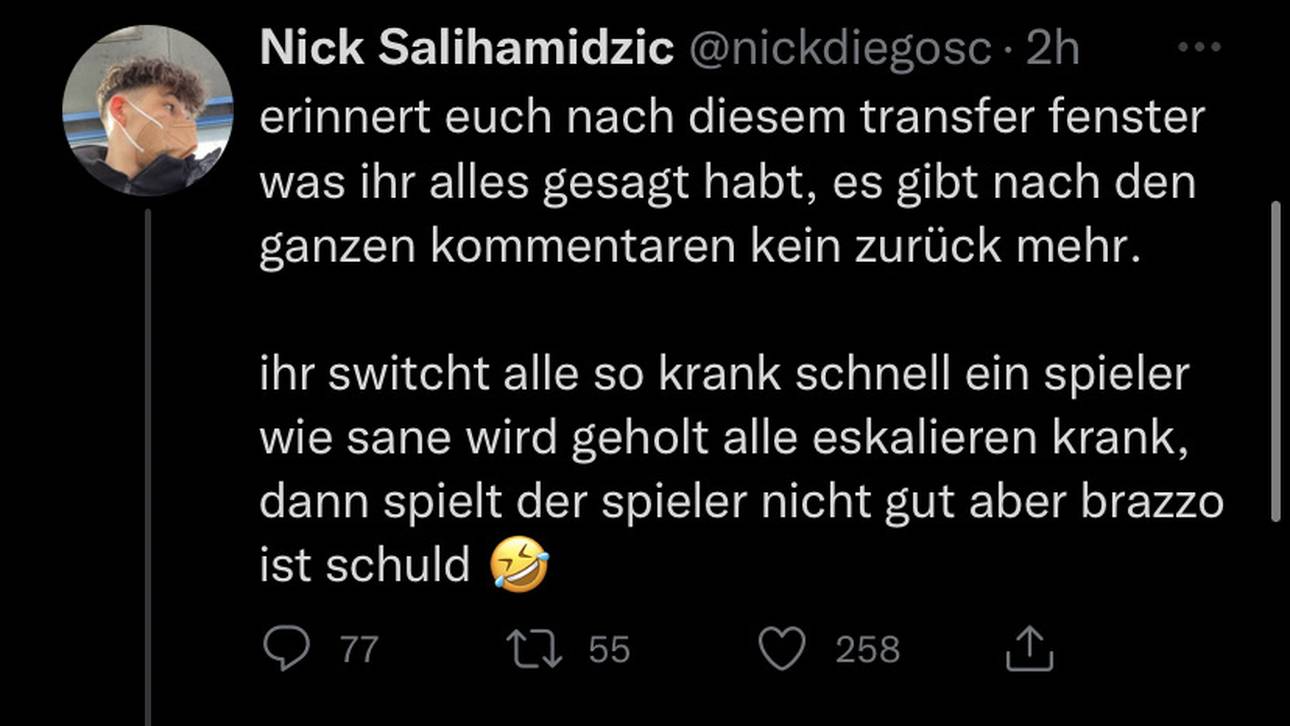Open Nick Salihamidzic's profile via display name
Image resolution: width=1290 pixels, height=726 pixels.
(466, 50)
